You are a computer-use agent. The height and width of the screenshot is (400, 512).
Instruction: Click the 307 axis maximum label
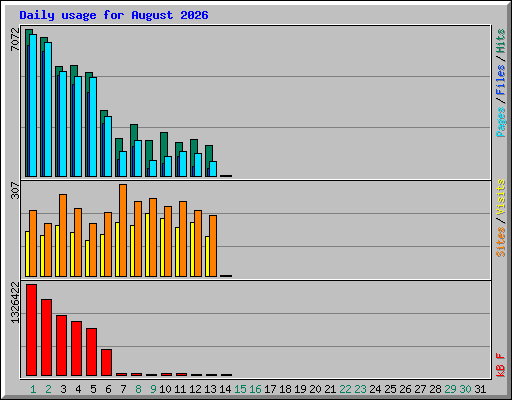point(15,190)
